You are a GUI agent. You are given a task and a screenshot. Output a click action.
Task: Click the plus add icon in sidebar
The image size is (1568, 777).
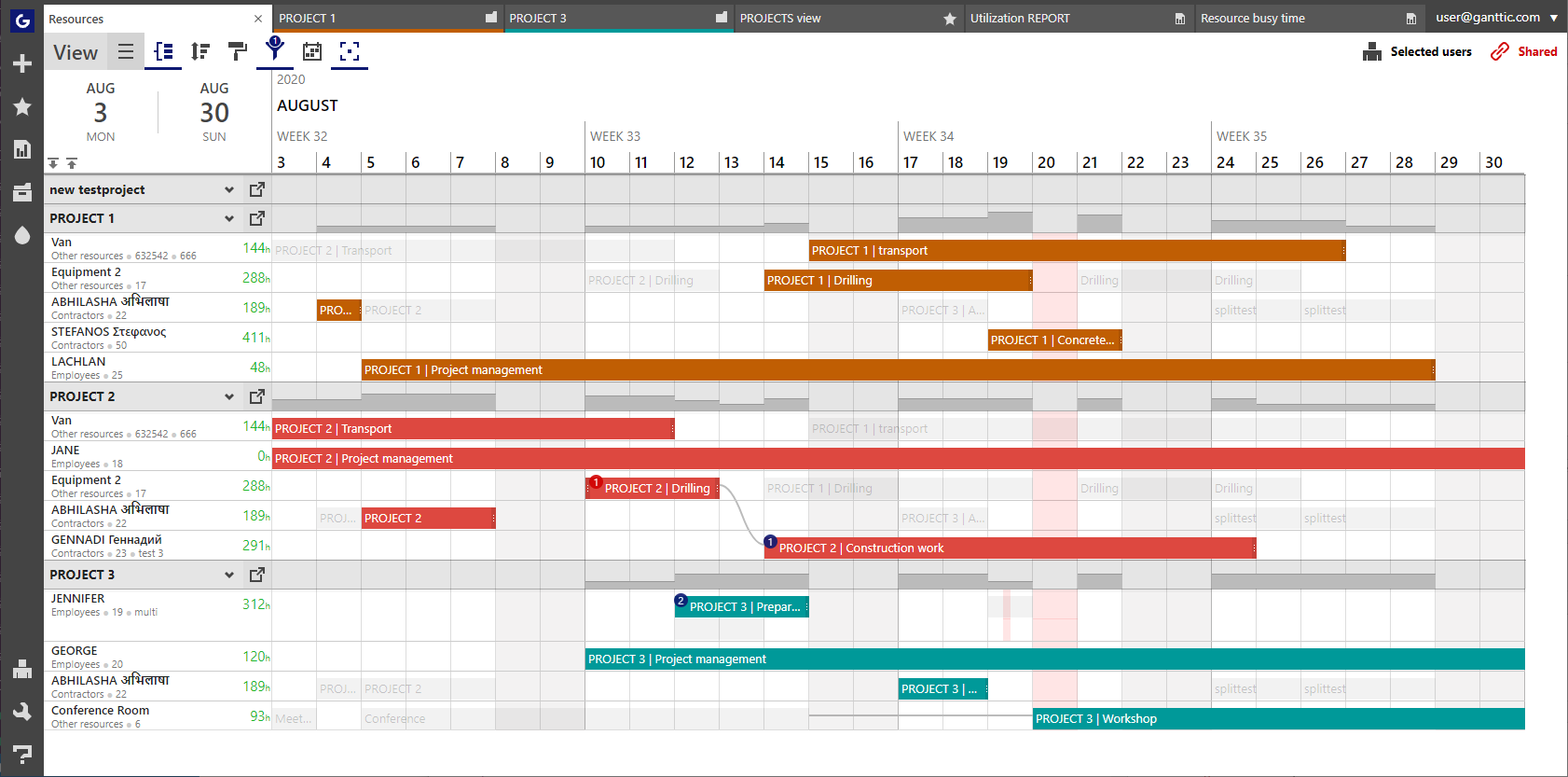(x=22, y=63)
